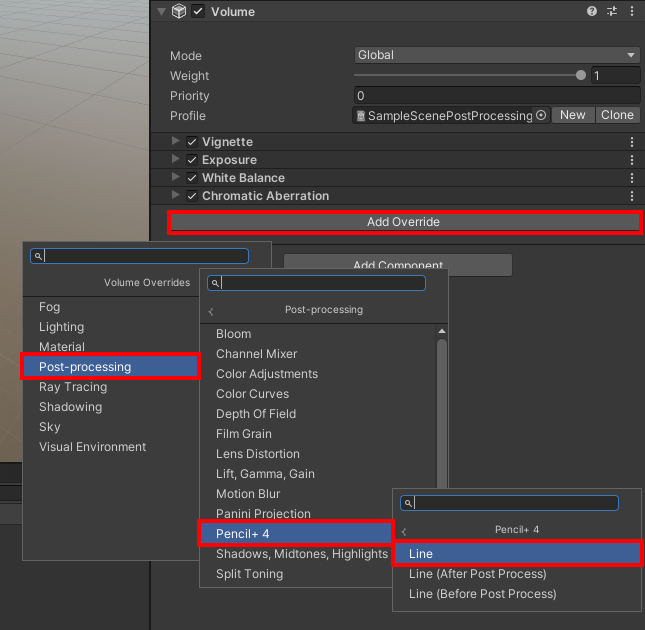
Task: Open the Pencil+ 4 submenu entry
Action: 296,534
